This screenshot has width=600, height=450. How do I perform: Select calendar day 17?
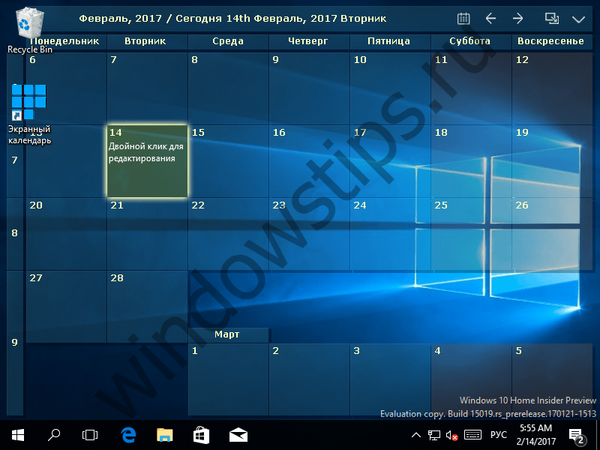click(x=390, y=161)
